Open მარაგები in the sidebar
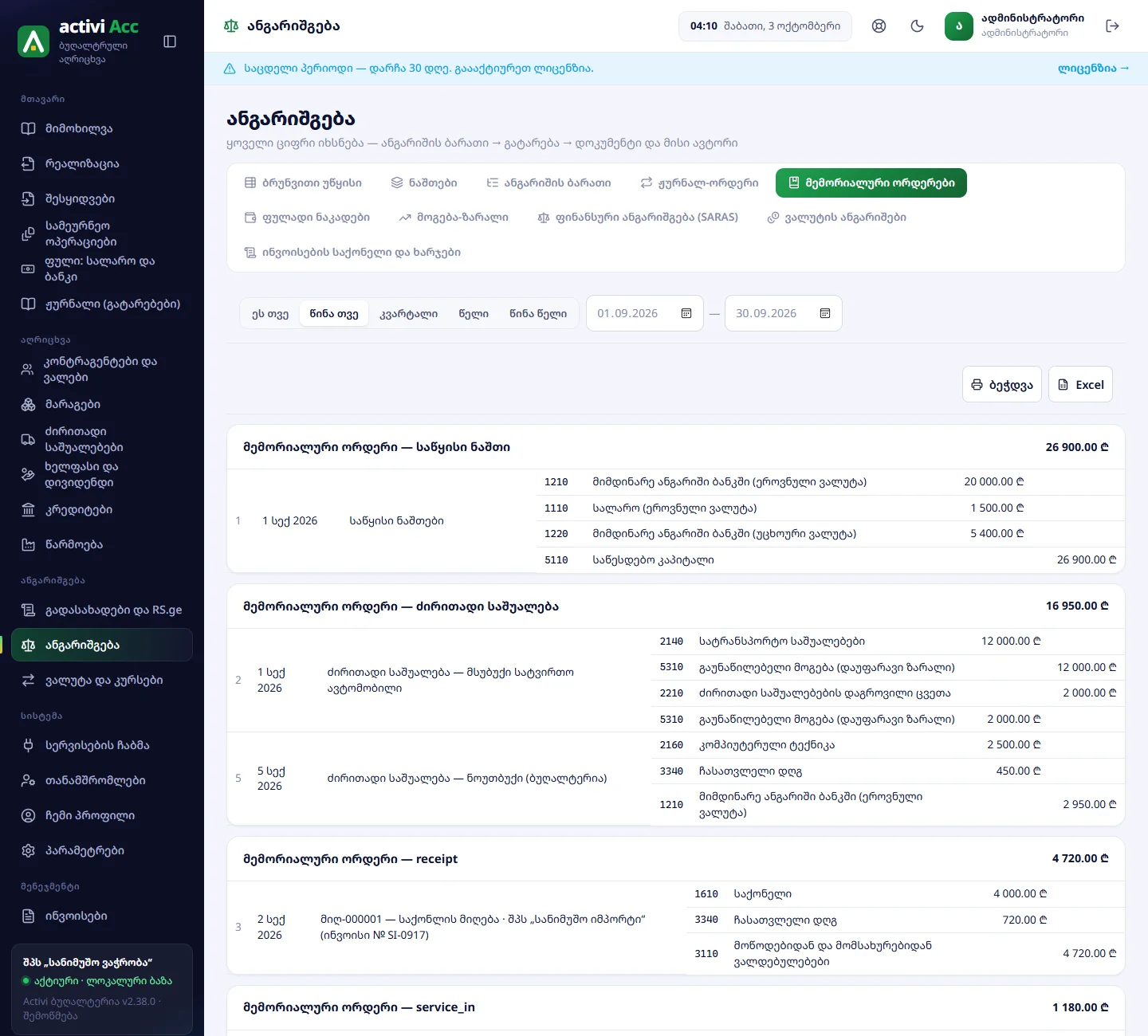 (x=102, y=404)
